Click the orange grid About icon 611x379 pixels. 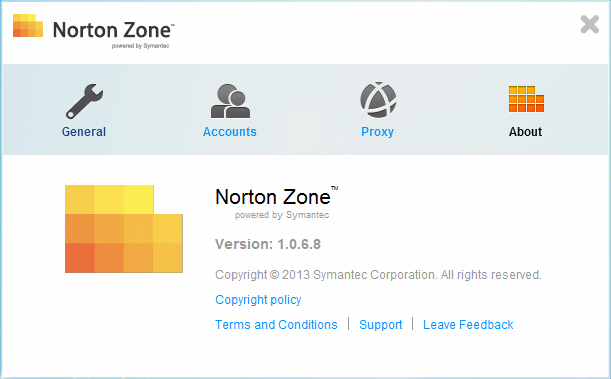coord(526,99)
